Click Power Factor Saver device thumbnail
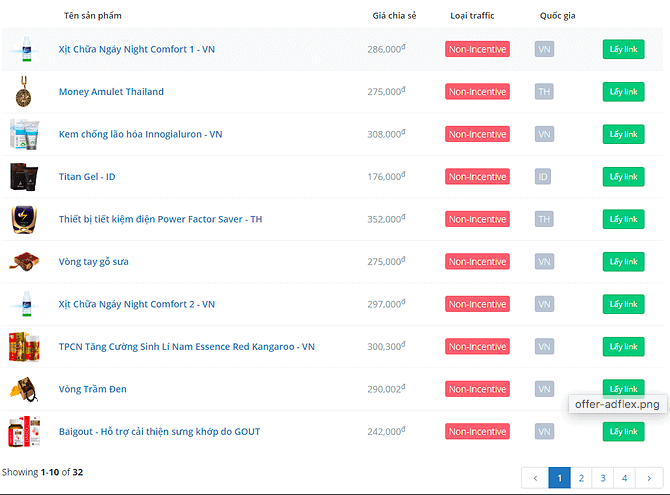 [x=24, y=219]
